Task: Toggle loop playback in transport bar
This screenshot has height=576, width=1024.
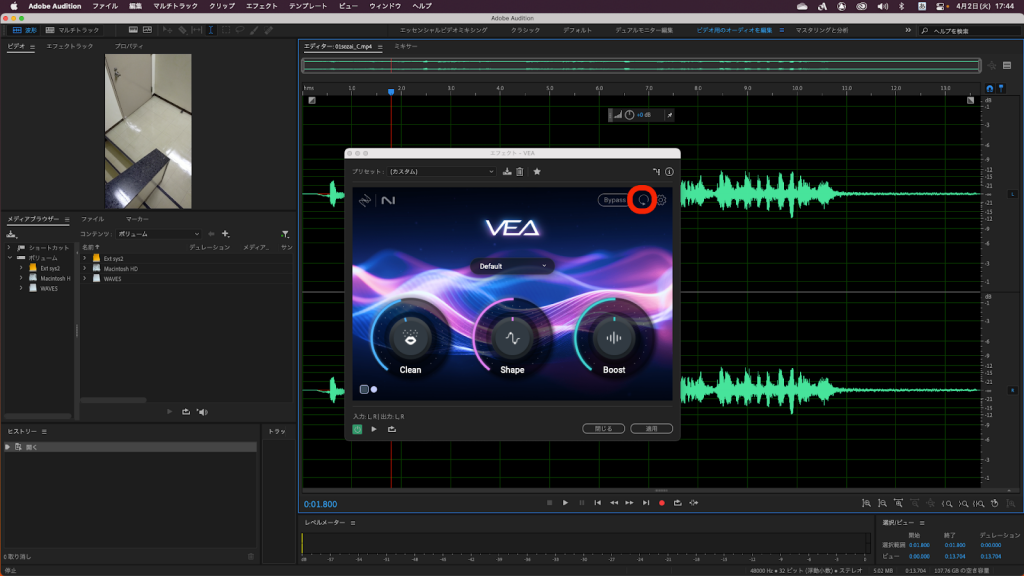Action: [x=678, y=503]
